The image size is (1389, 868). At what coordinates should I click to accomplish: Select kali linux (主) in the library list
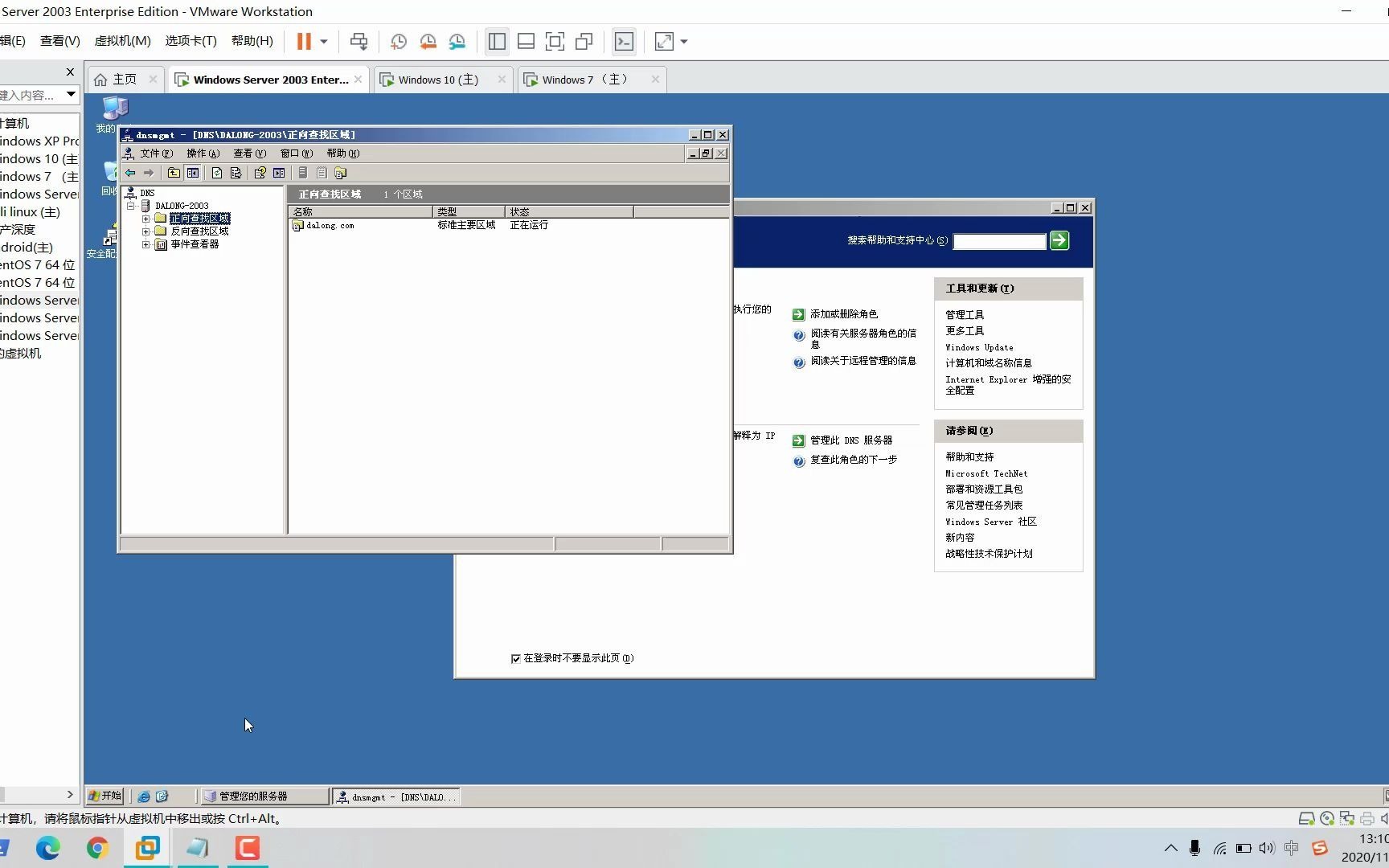tap(30, 212)
